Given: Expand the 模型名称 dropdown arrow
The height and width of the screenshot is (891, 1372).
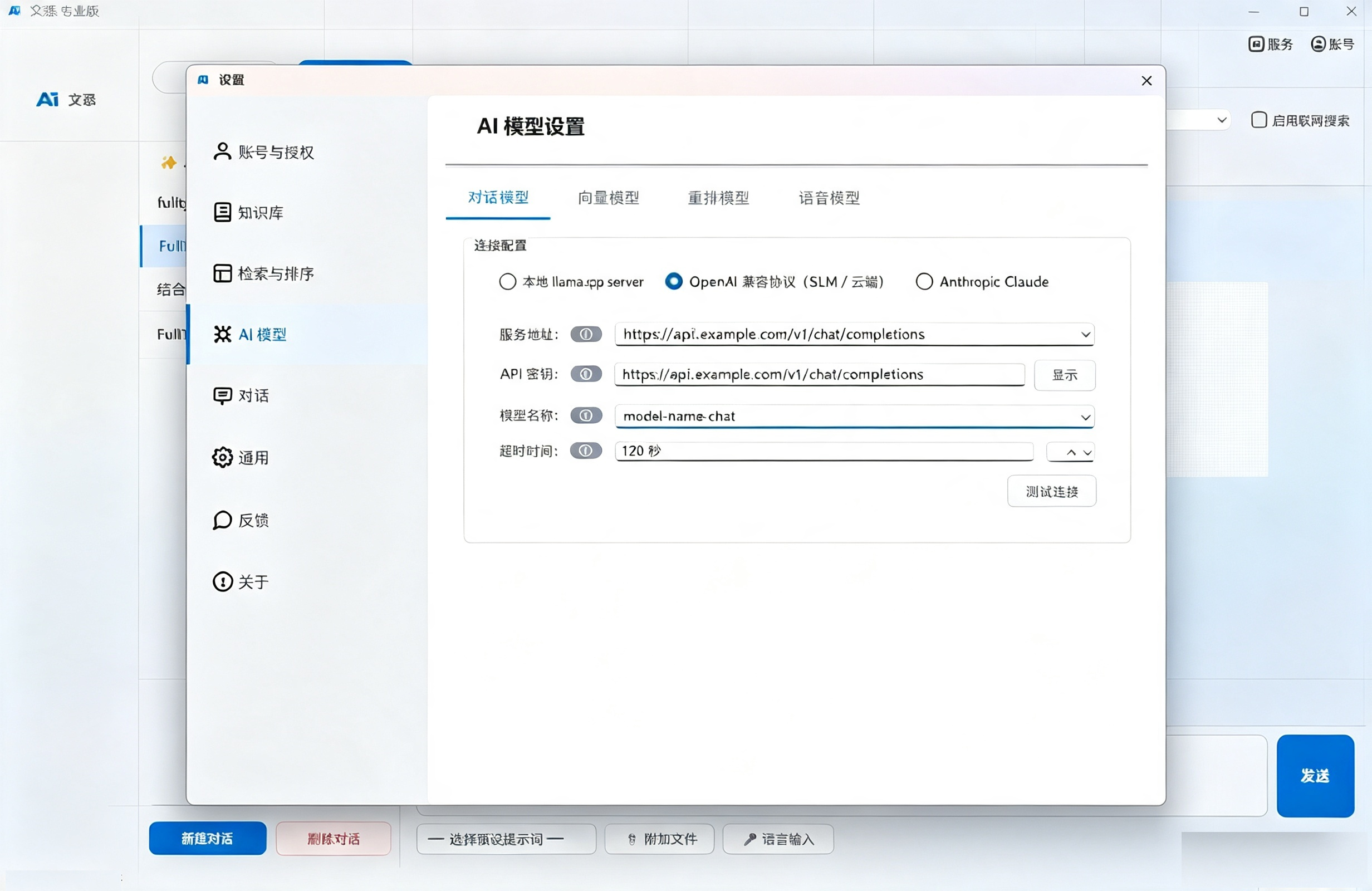Looking at the screenshot, I should point(1085,417).
